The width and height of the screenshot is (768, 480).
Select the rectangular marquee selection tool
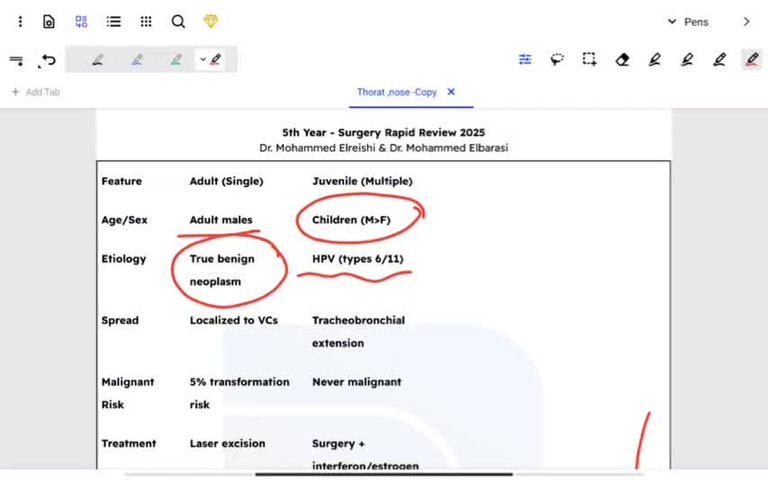(x=590, y=60)
